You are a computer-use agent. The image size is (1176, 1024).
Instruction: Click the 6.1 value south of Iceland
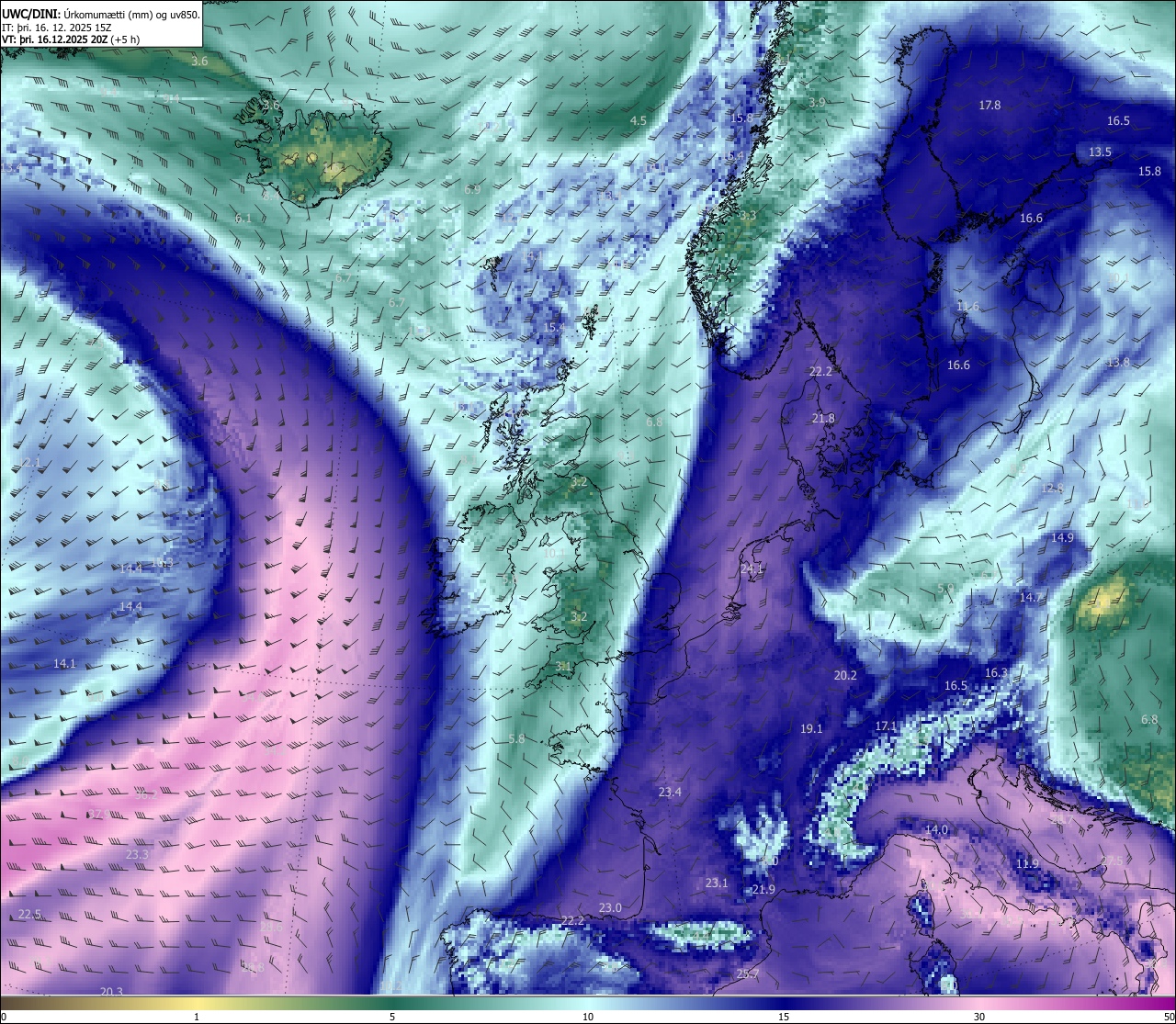click(x=243, y=219)
